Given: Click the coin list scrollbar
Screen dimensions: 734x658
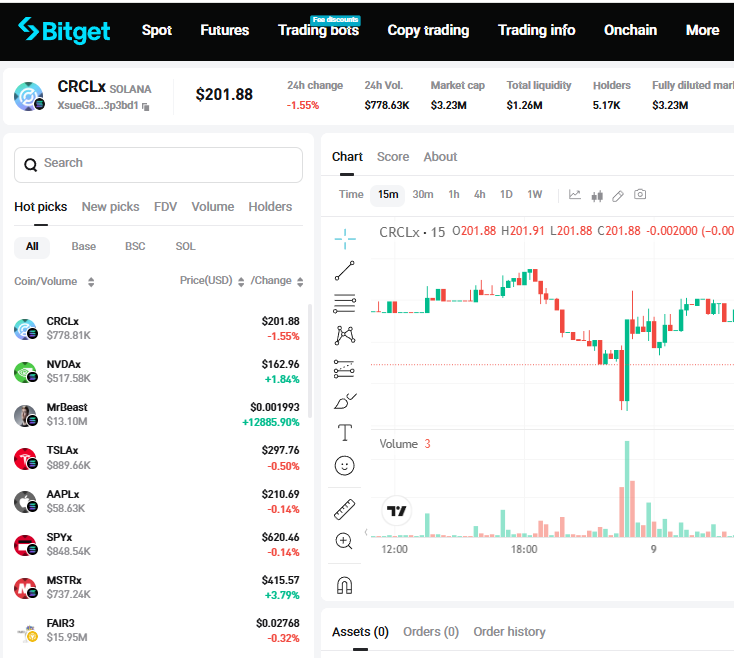Looking at the screenshot, I should (x=309, y=360).
